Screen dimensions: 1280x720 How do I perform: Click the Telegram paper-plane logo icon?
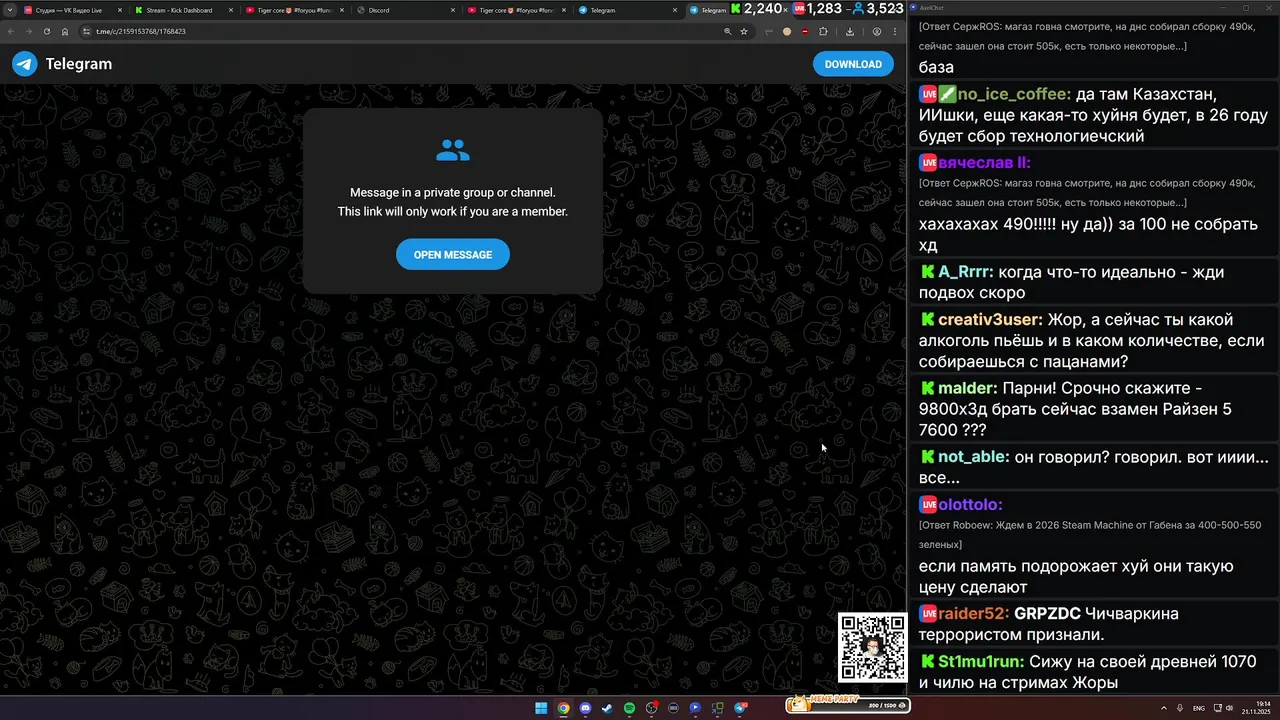click(x=25, y=64)
